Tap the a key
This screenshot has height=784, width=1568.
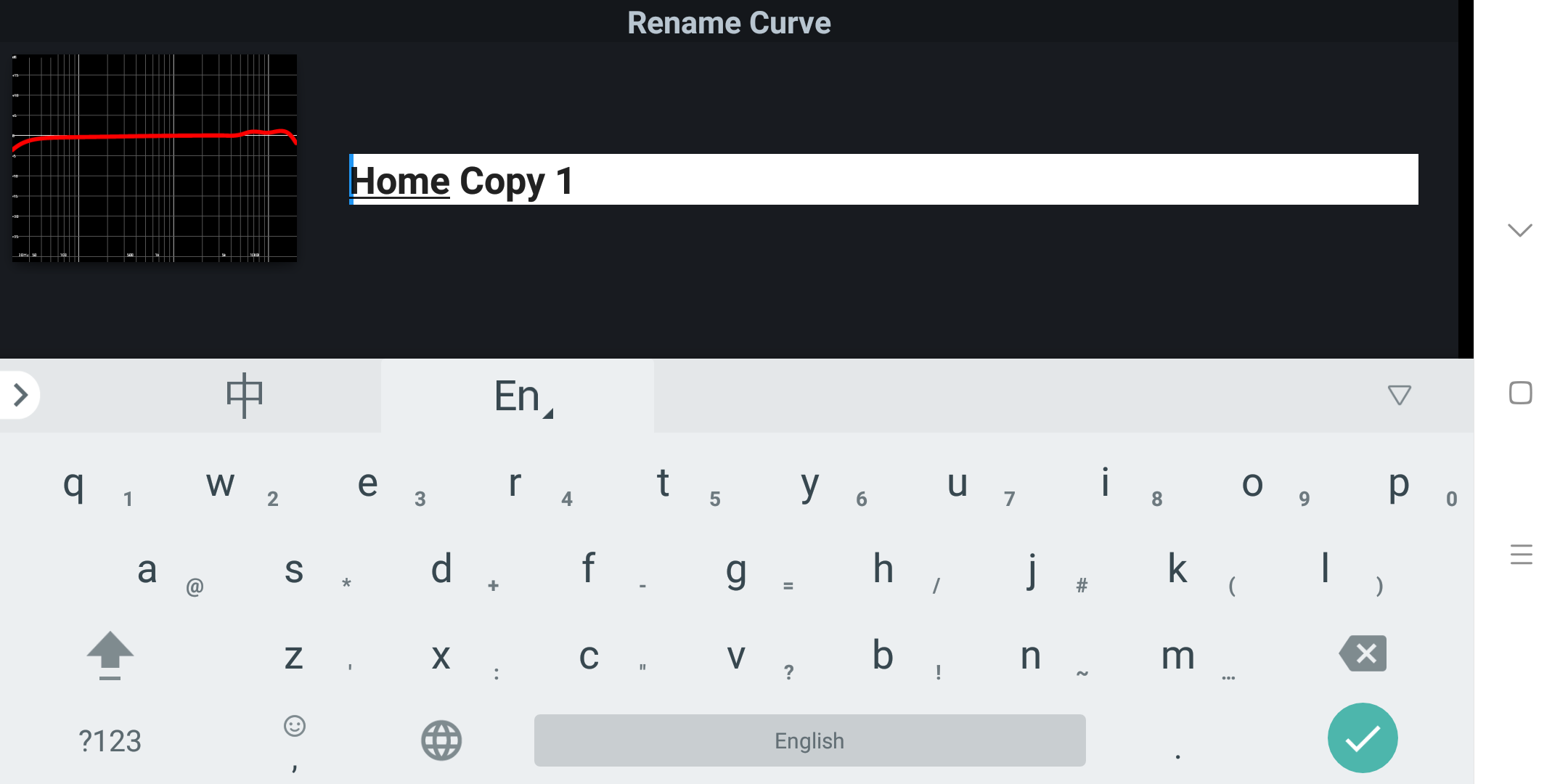(147, 569)
